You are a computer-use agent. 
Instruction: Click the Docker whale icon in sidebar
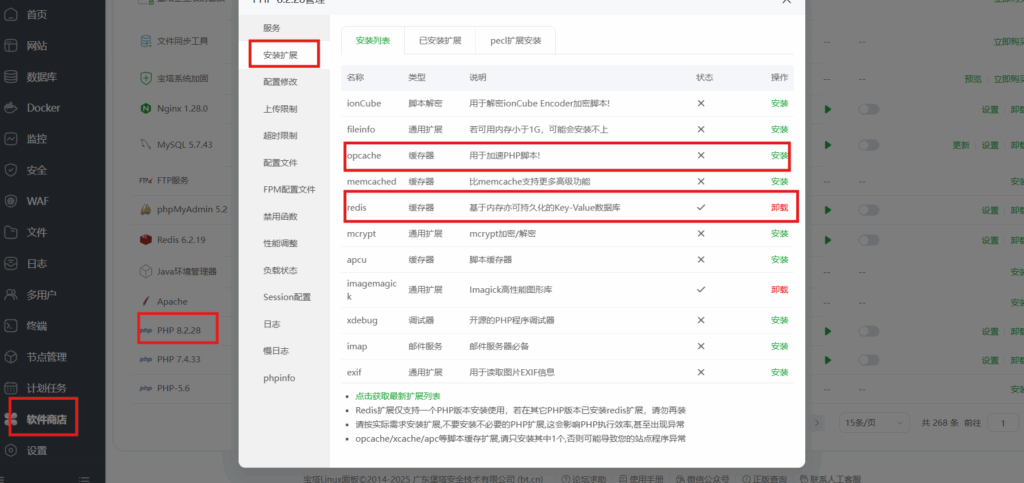[x=10, y=108]
